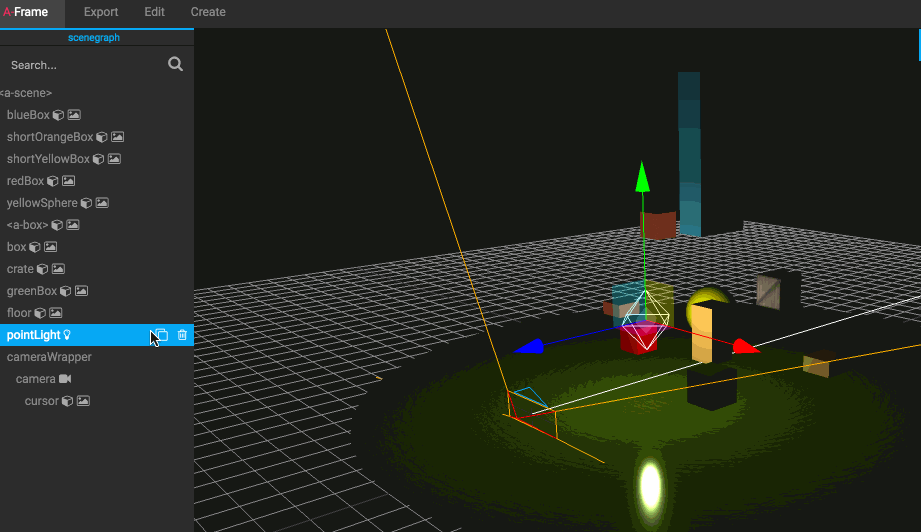Click the video camera icon beside camera
The width and height of the screenshot is (921, 532).
click(x=65, y=379)
